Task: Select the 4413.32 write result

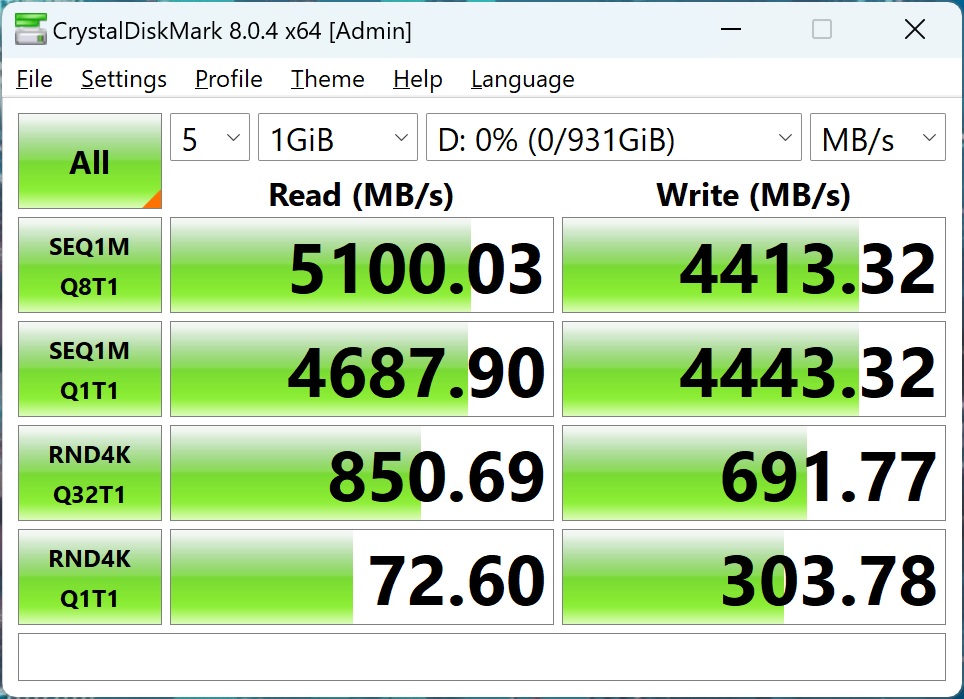Action: pyautogui.click(x=754, y=265)
